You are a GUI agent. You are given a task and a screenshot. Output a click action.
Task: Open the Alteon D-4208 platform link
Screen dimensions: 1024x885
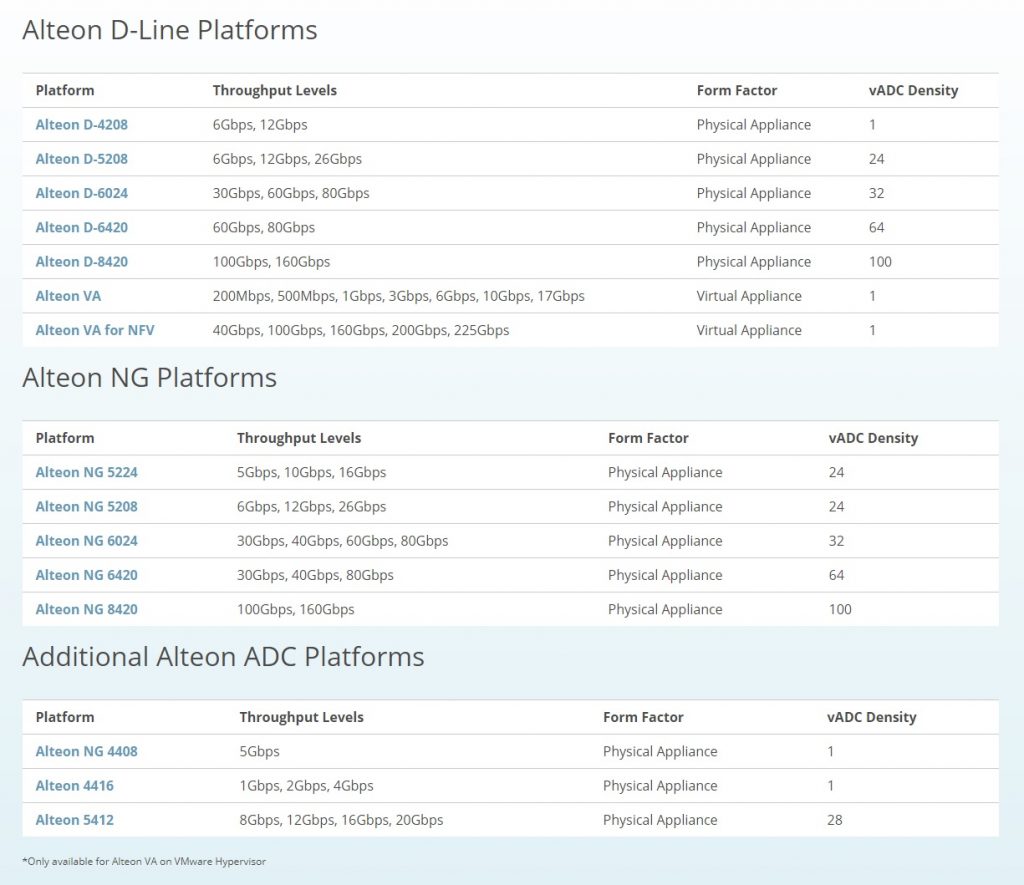(x=82, y=125)
